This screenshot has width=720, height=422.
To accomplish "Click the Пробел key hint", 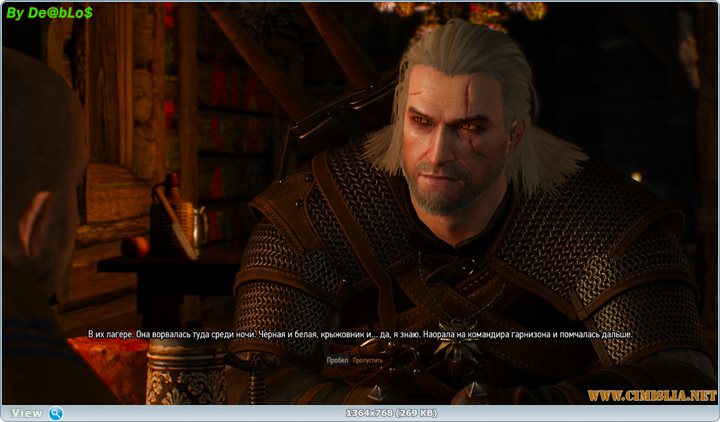I will pyautogui.click(x=336, y=359).
